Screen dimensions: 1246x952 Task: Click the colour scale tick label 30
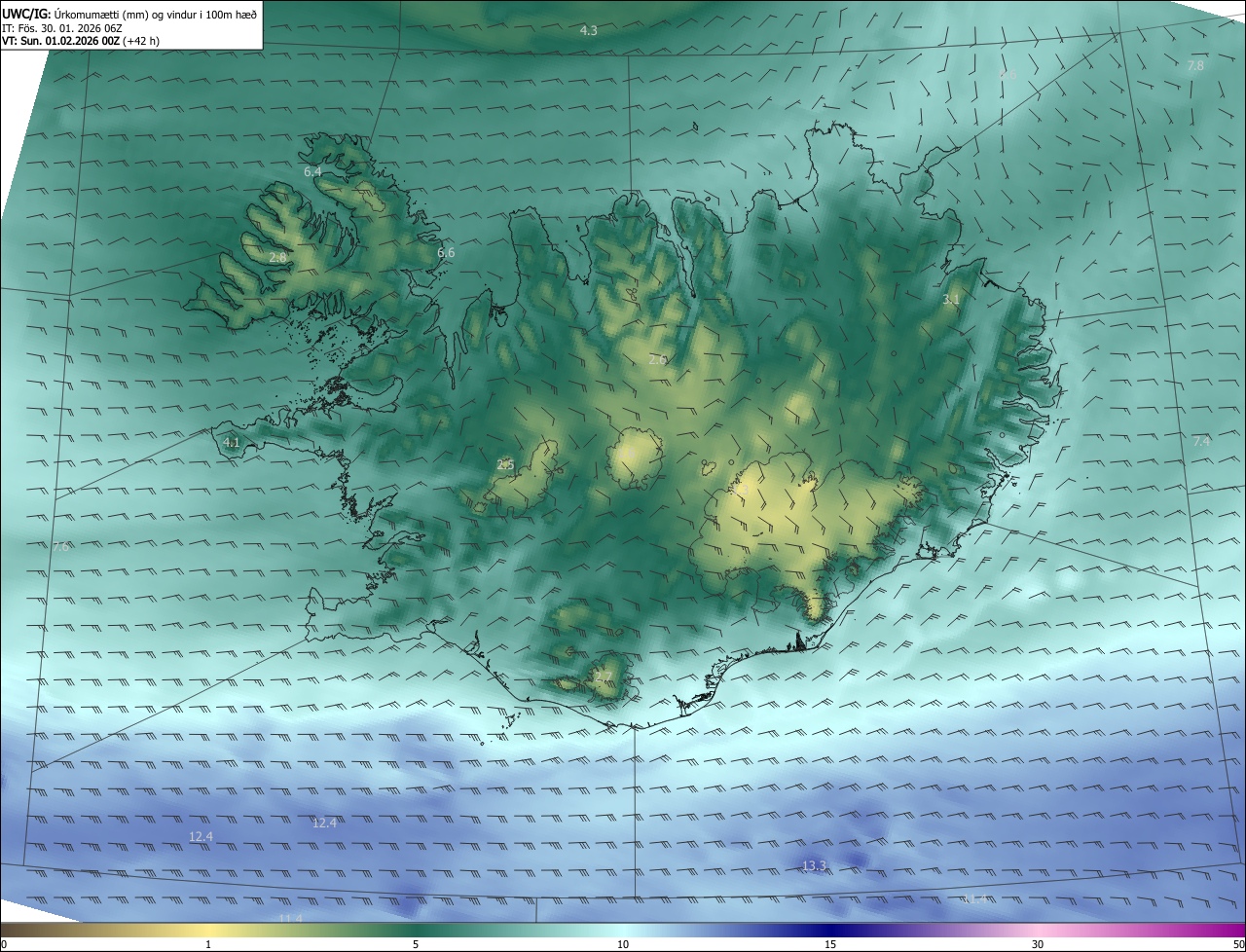pyautogui.click(x=1038, y=944)
